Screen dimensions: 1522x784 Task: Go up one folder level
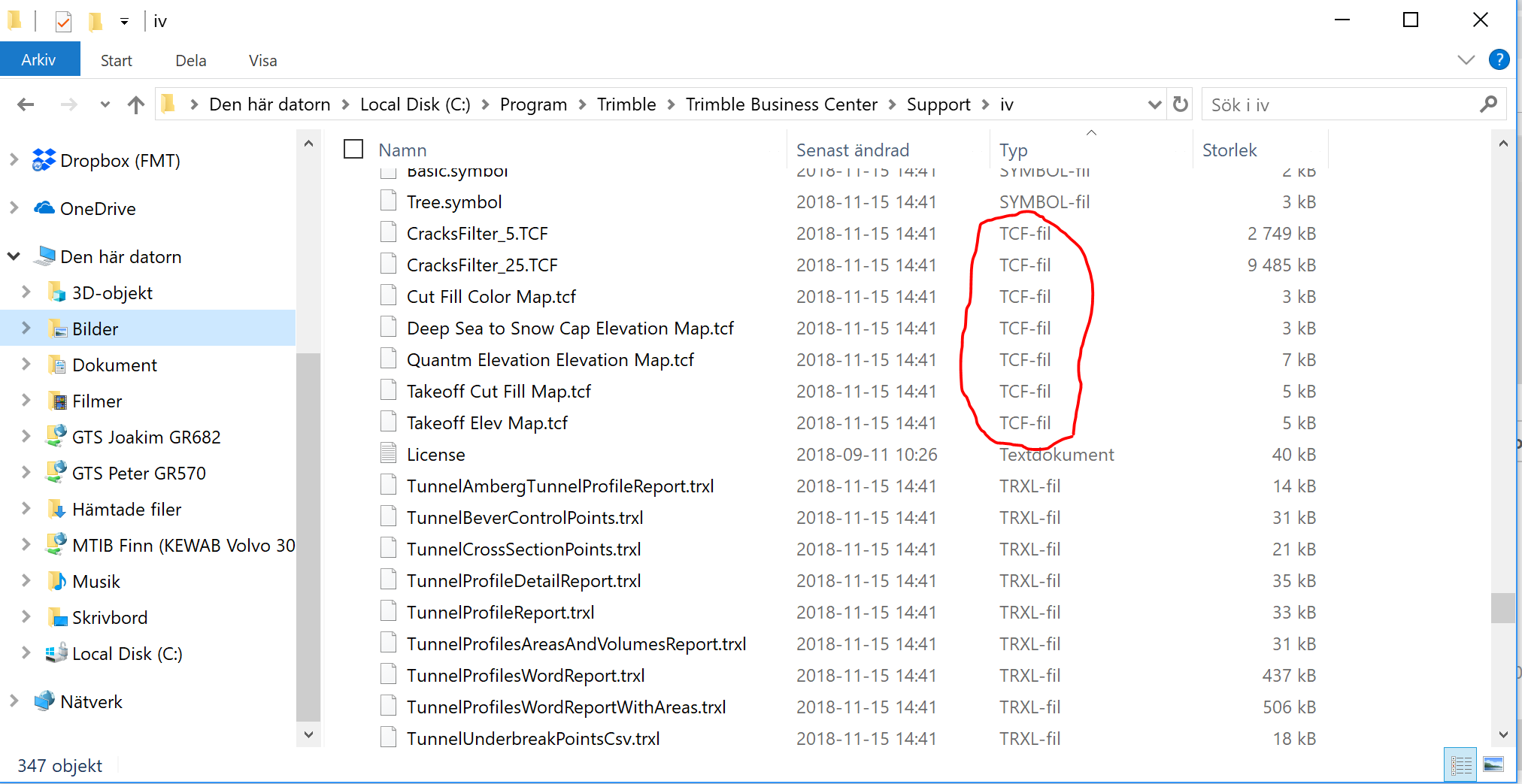136,104
